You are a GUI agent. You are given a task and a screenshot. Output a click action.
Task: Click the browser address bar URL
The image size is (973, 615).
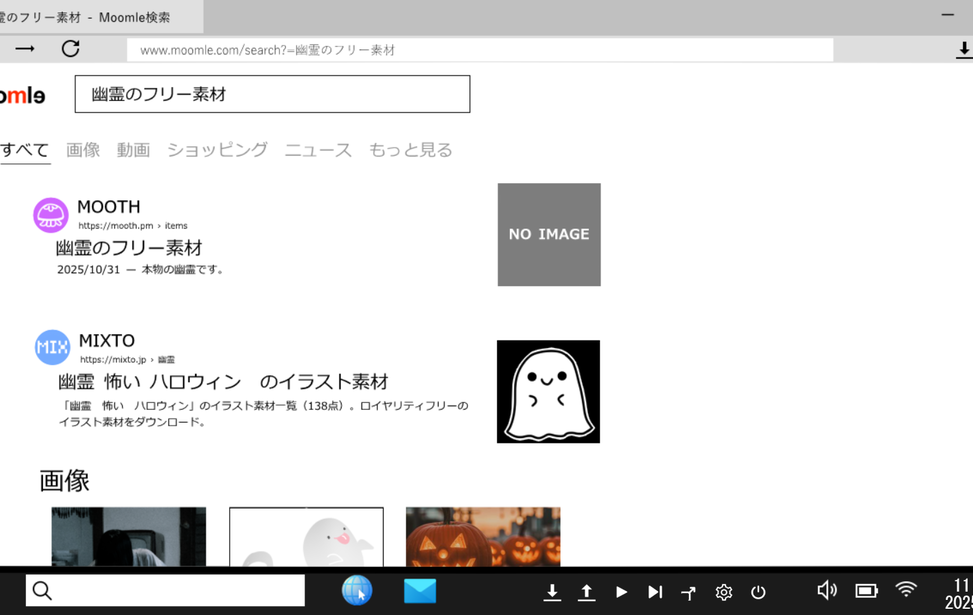tap(480, 50)
